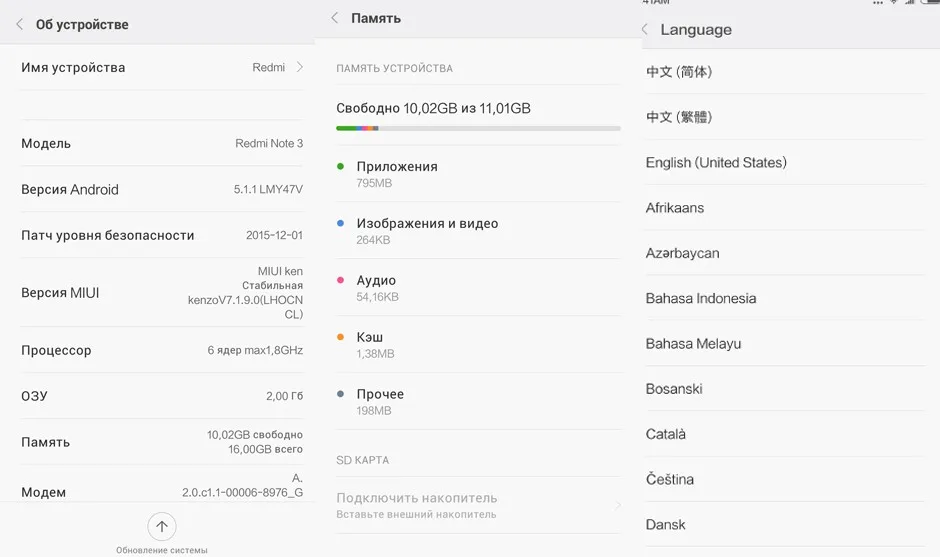Screen dimensions: 940x557
Task: Open the Память row in device info
Action: pos(162,442)
